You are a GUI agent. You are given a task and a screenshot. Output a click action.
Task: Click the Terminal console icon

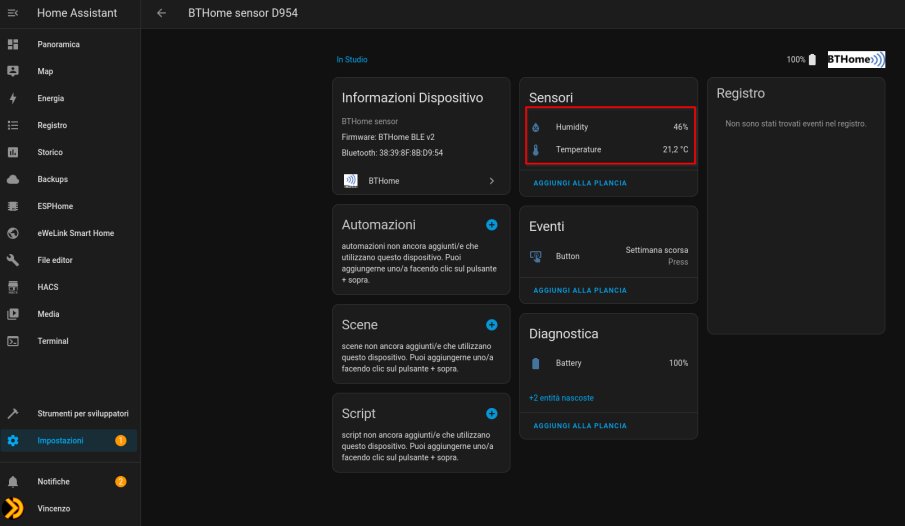click(x=13, y=341)
